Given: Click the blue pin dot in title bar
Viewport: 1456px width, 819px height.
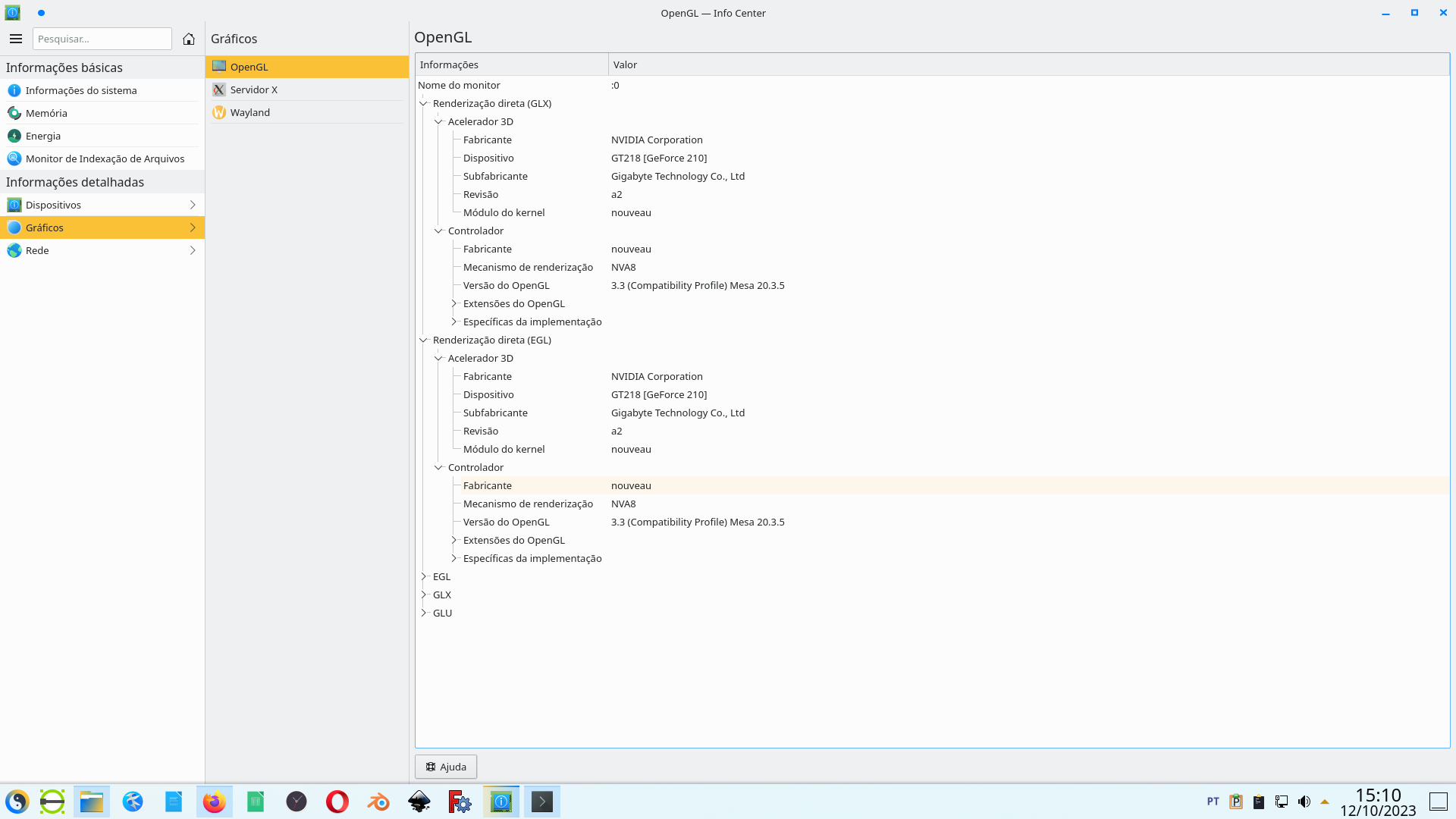Looking at the screenshot, I should click(x=41, y=13).
